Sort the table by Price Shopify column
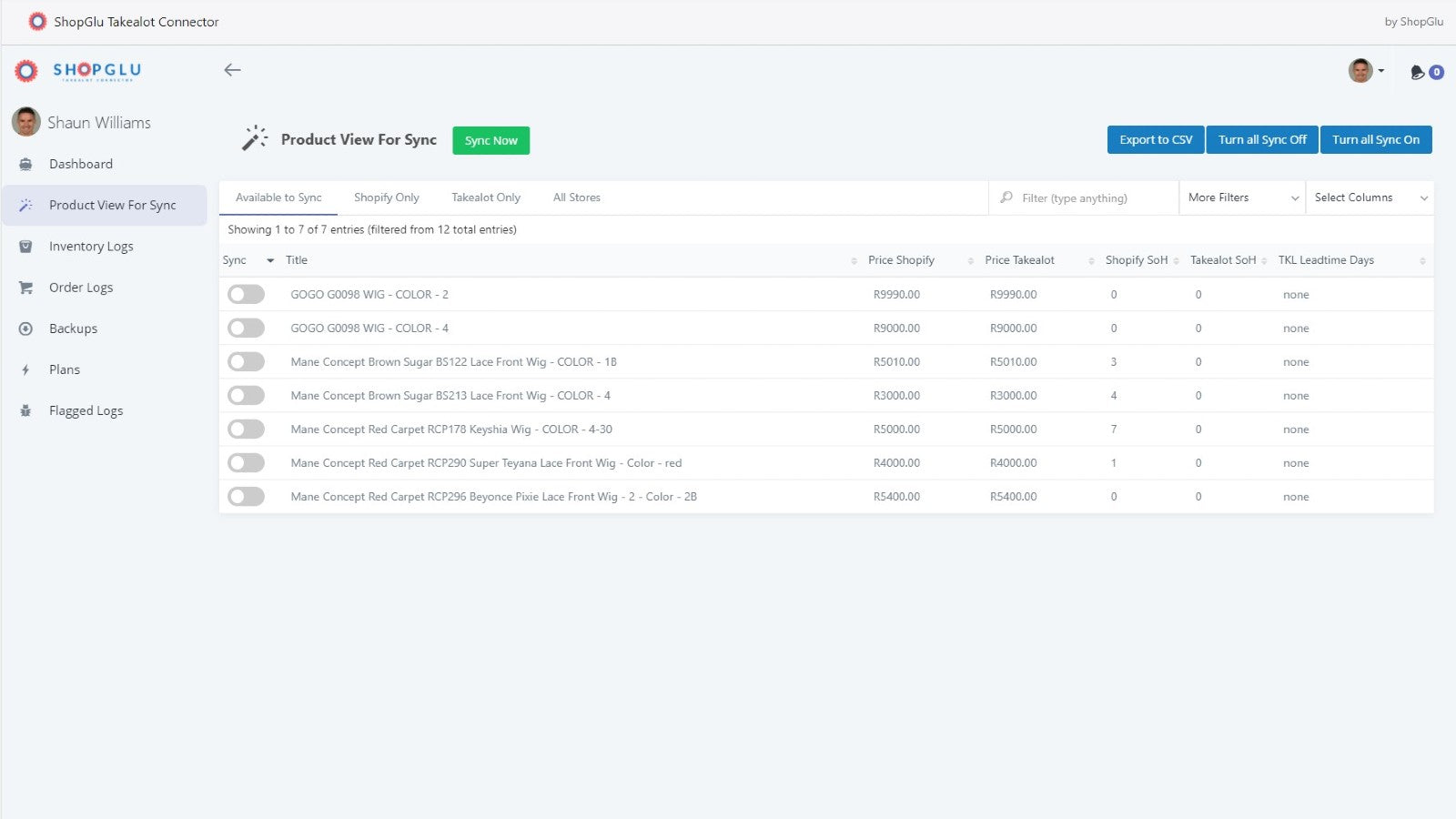This screenshot has width=1456, height=819. (x=901, y=260)
